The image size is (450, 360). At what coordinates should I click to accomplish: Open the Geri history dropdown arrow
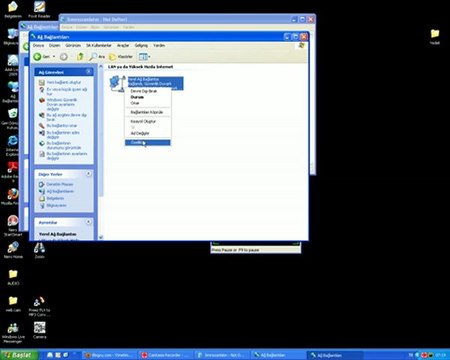pyautogui.click(x=54, y=57)
